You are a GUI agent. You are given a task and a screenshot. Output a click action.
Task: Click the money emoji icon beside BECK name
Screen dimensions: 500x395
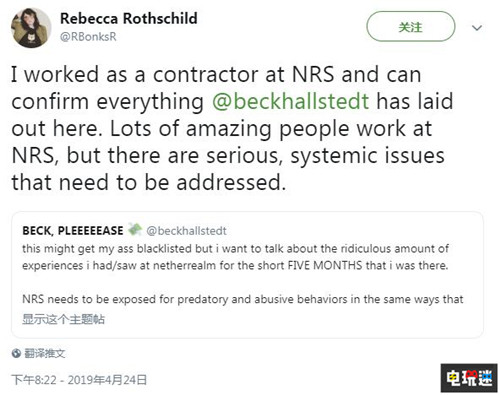pos(135,229)
